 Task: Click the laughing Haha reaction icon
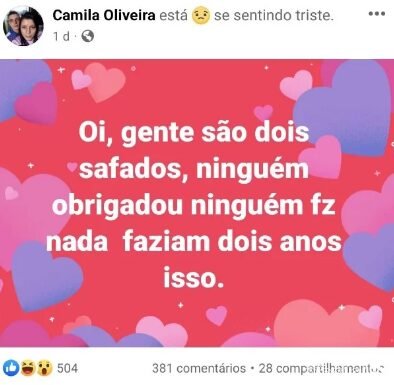[28, 368]
